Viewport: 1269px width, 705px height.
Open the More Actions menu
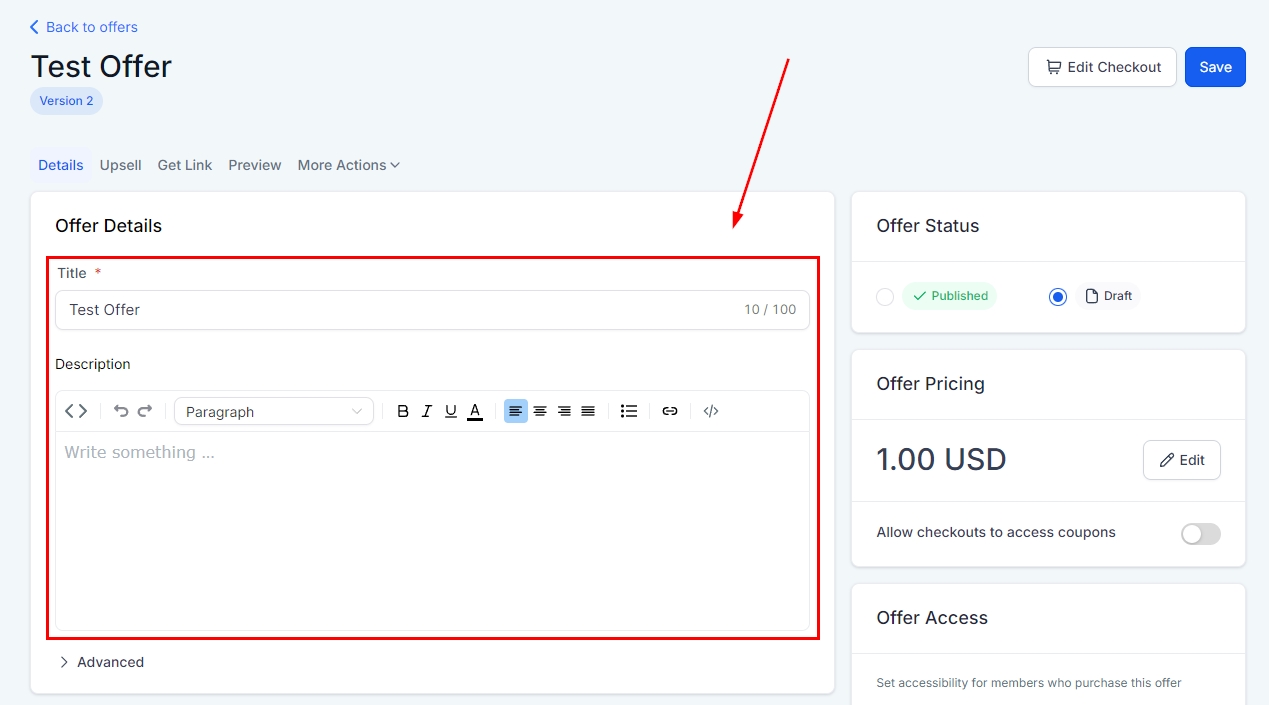(348, 165)
